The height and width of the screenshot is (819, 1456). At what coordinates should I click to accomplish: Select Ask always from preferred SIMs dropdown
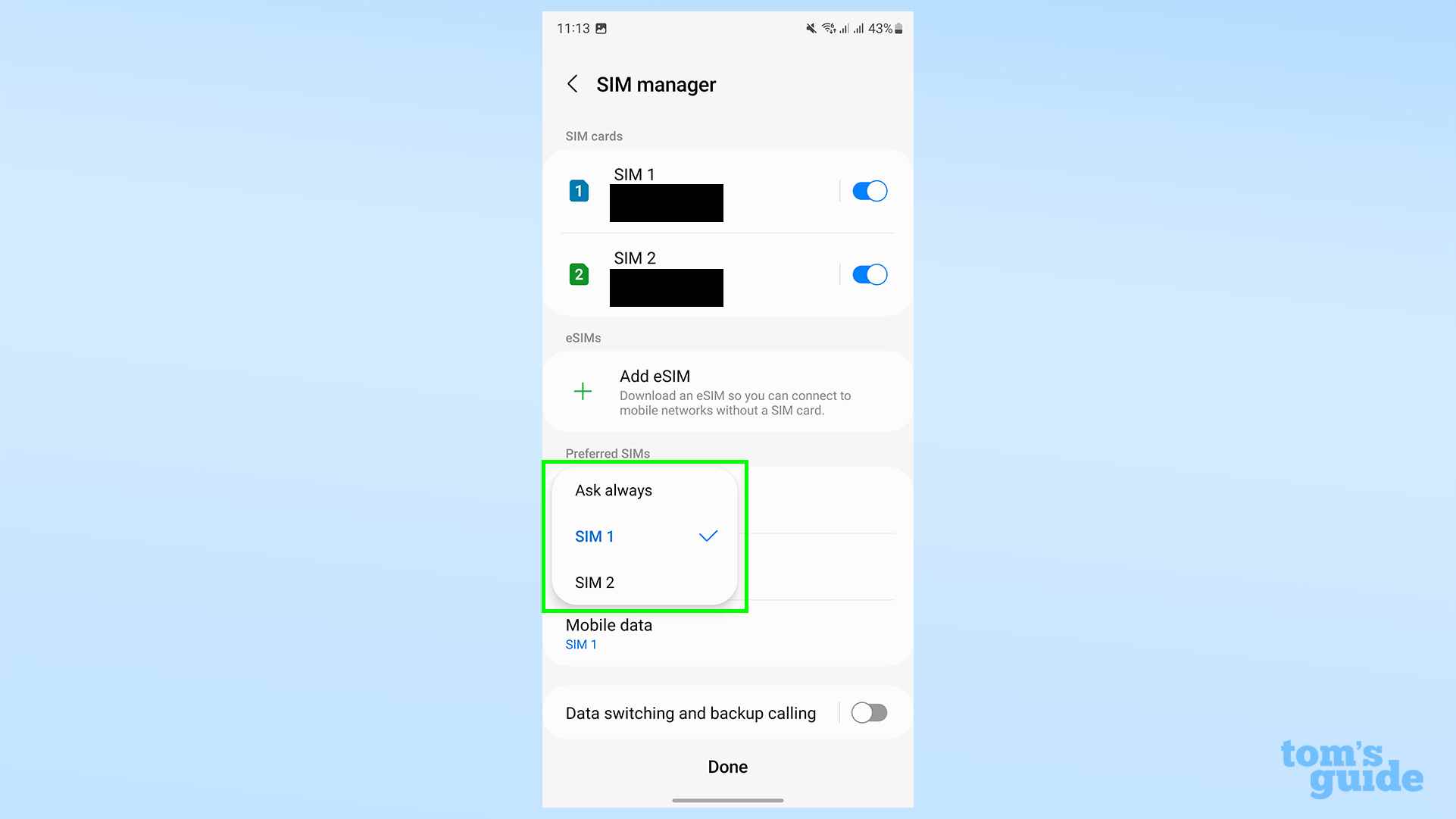click(x=614, y=490)
